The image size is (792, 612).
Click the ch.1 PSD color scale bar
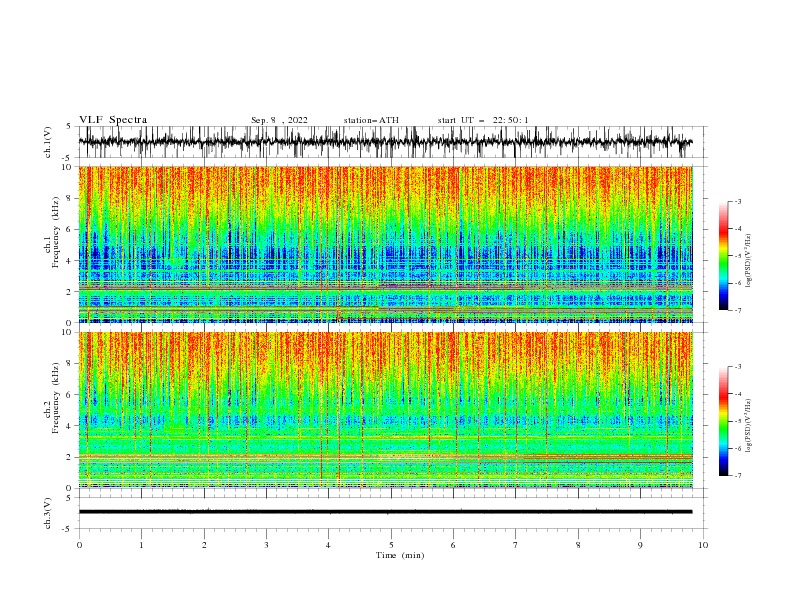coord(723,256)
